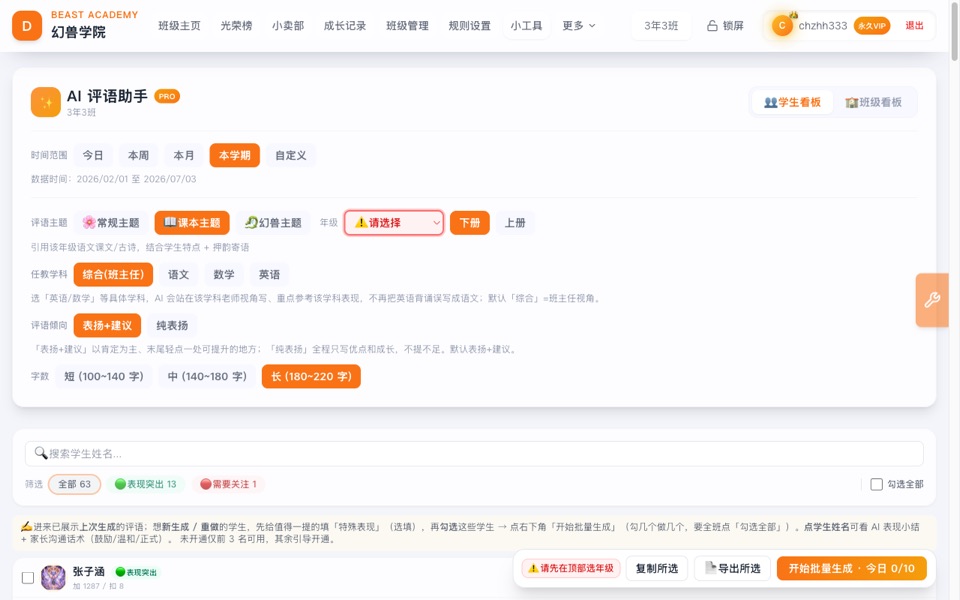The width and height of the screenshot is (960, 600).
Task: Open 小工具 in top navigation
Action: (x=527, y=26)
